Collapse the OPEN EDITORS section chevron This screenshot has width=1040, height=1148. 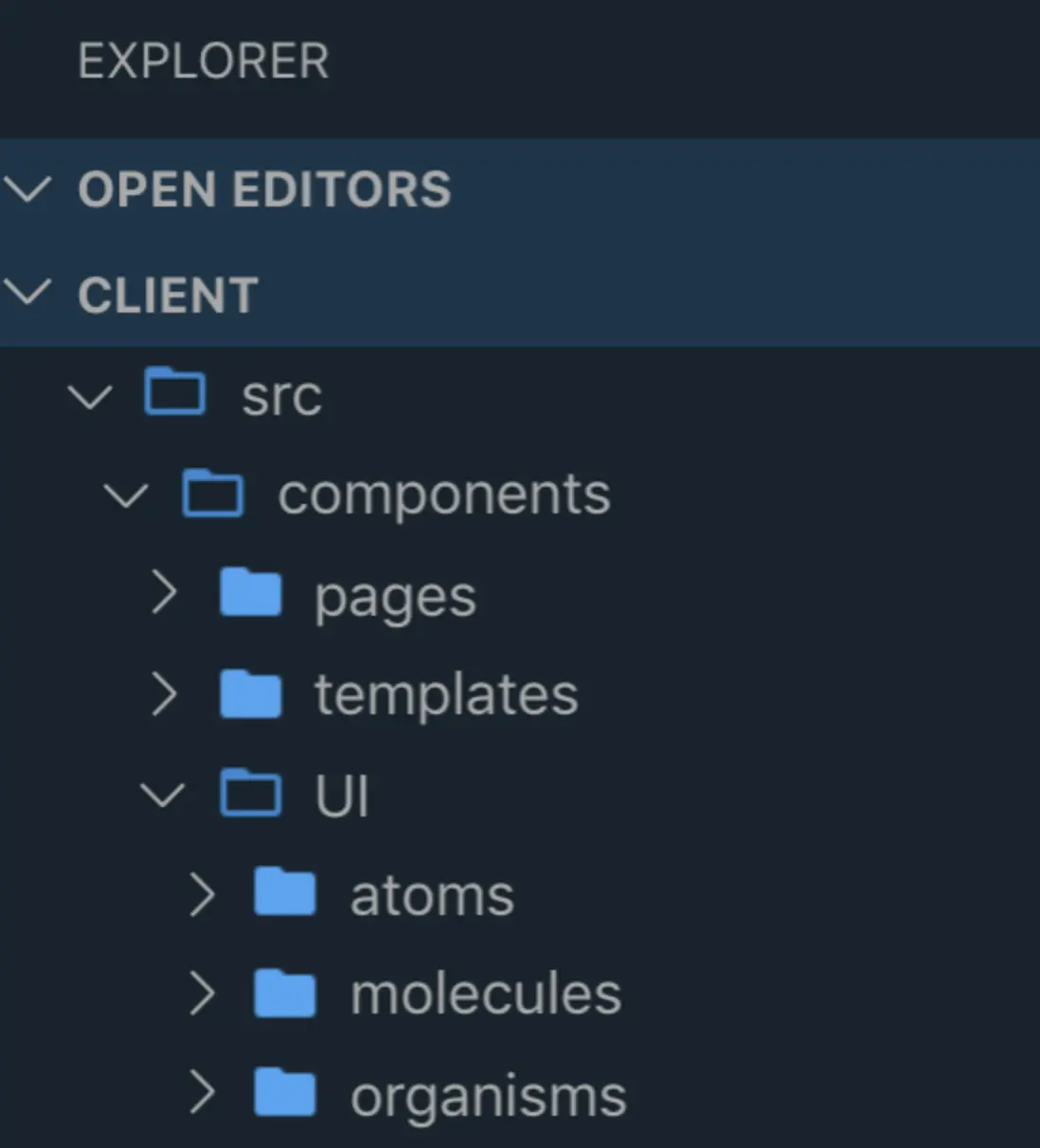click(x=27, y=189)
